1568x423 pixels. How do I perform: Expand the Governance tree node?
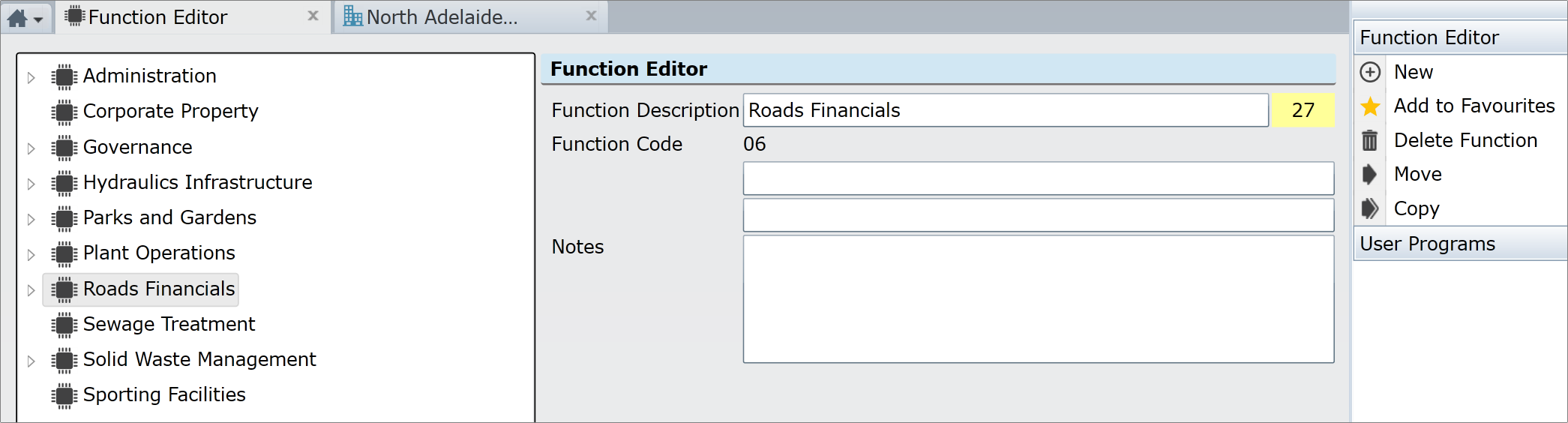click(x=31, y=148)
